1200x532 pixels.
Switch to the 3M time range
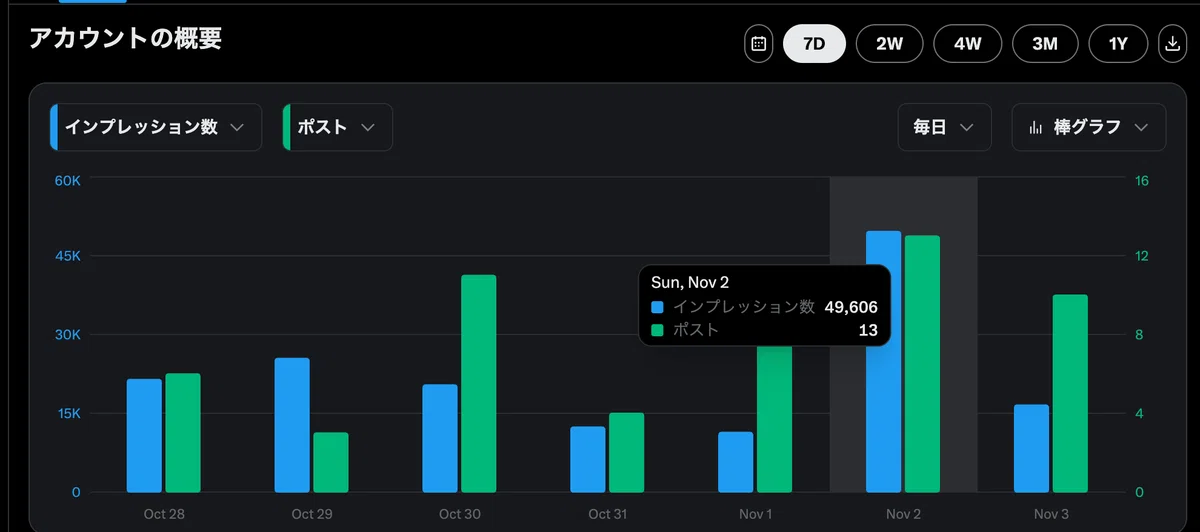pos(1045,44)
